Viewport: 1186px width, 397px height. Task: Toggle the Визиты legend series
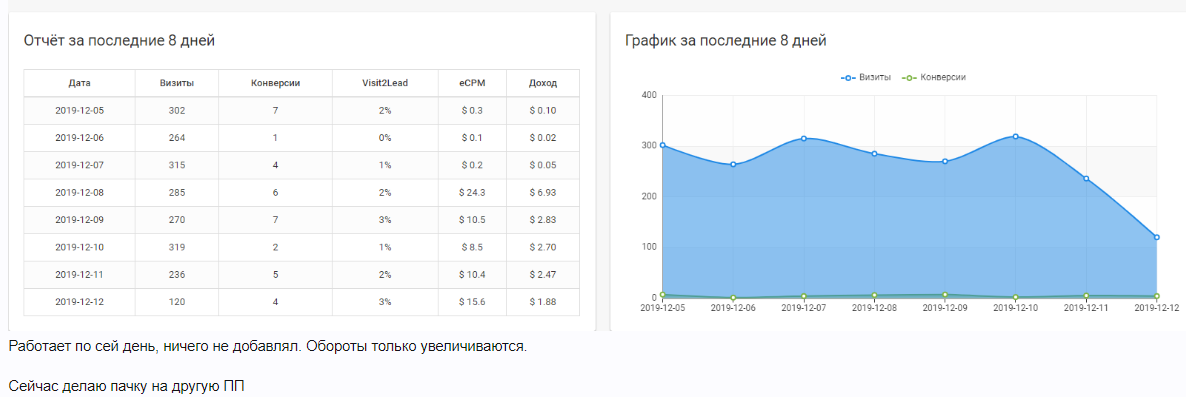coord(866,77)
